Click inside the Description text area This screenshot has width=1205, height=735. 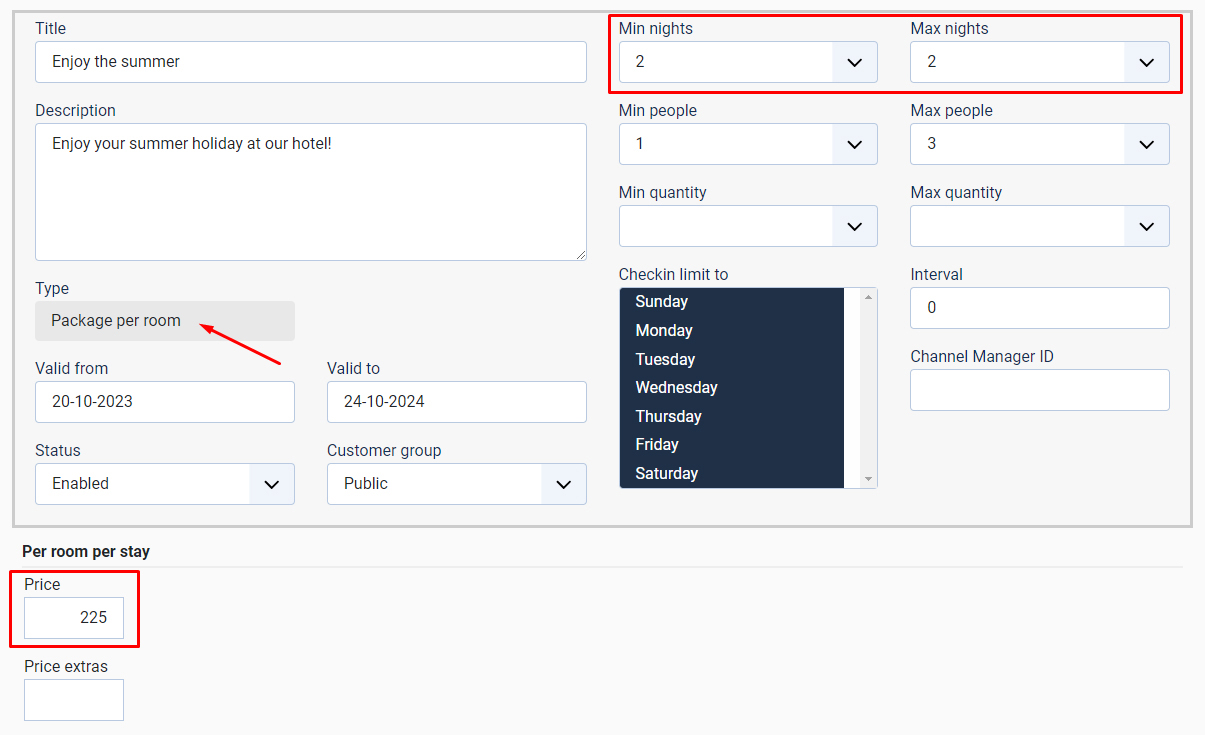coord(310,192)
